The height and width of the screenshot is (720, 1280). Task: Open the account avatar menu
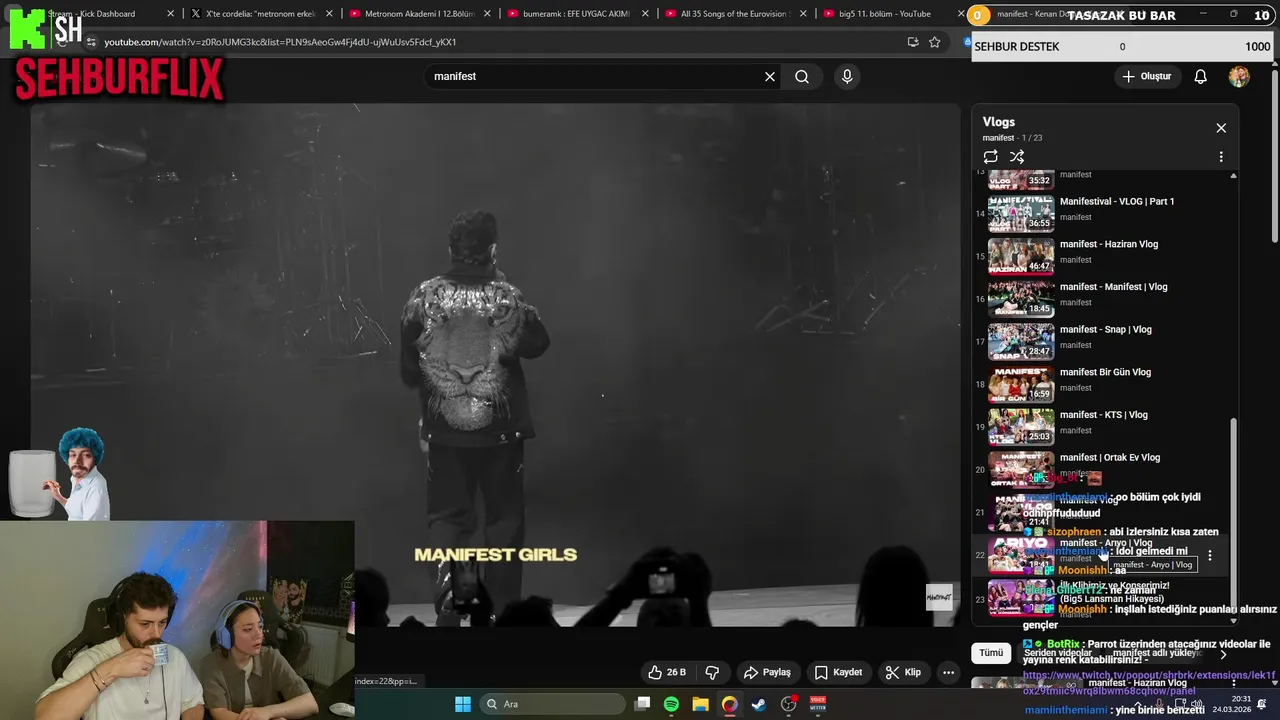(x=1239, y=77)
